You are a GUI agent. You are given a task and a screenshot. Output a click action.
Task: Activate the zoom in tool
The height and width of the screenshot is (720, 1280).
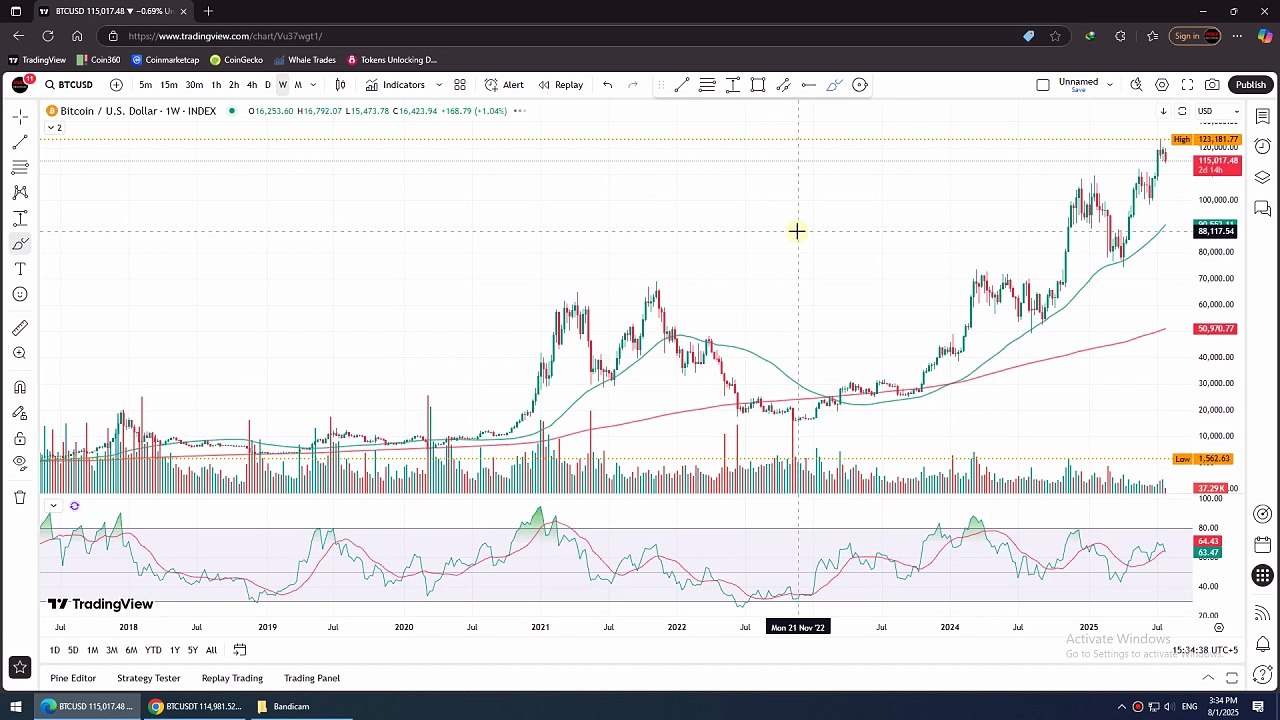tap(20, 353)
